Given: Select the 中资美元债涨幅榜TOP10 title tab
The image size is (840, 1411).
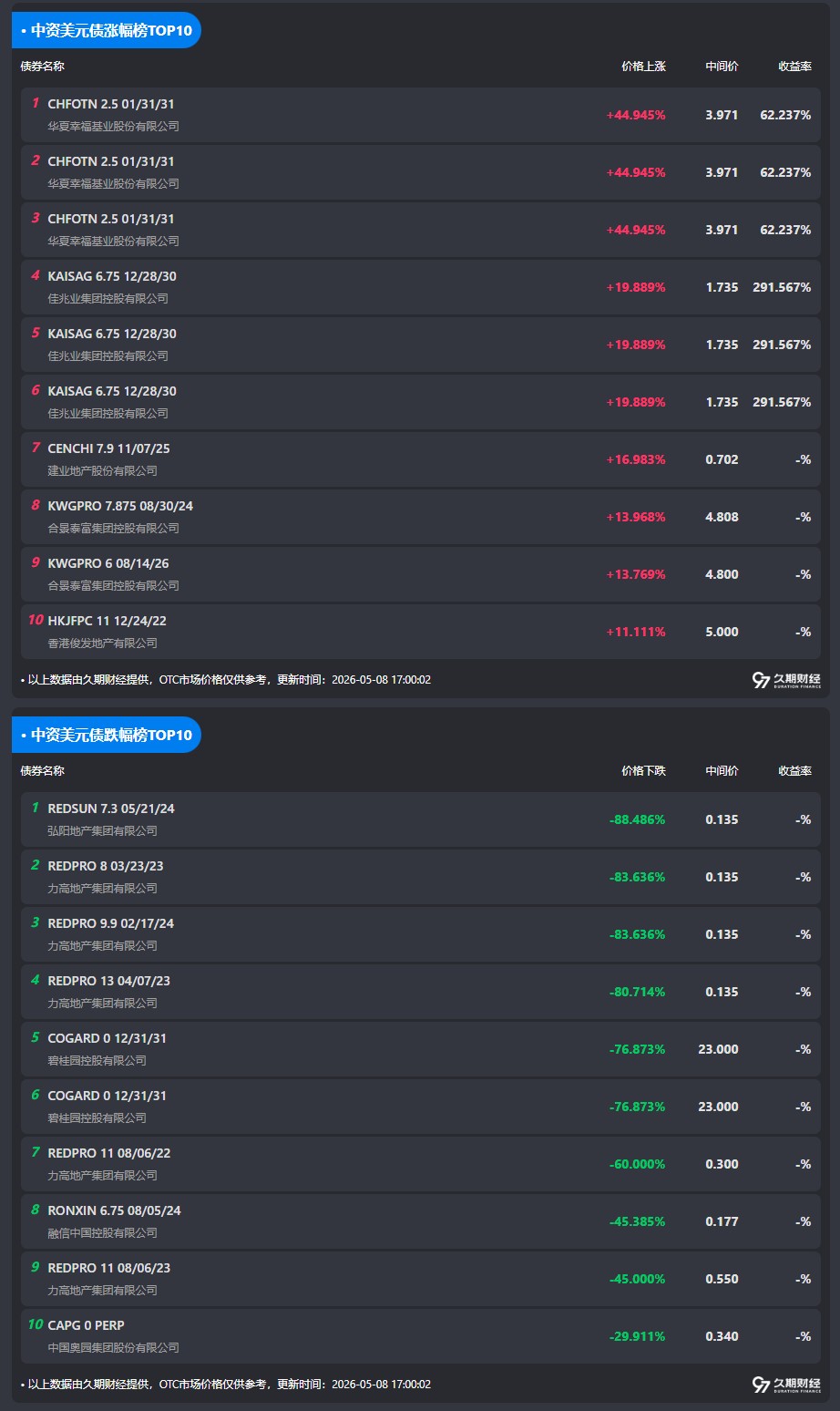Looking at the screenshot, I should pos(107,30).
